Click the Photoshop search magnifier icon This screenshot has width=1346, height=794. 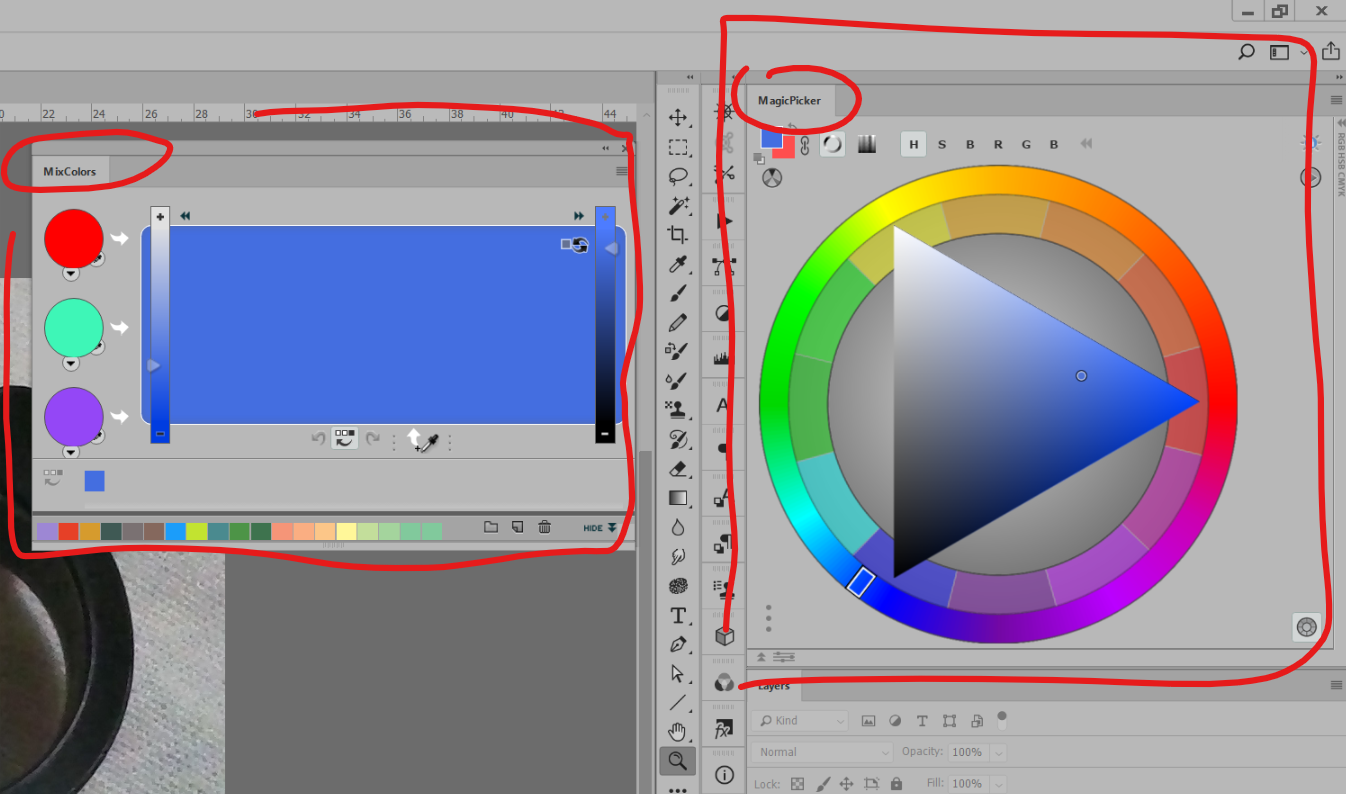point(1246,52)
